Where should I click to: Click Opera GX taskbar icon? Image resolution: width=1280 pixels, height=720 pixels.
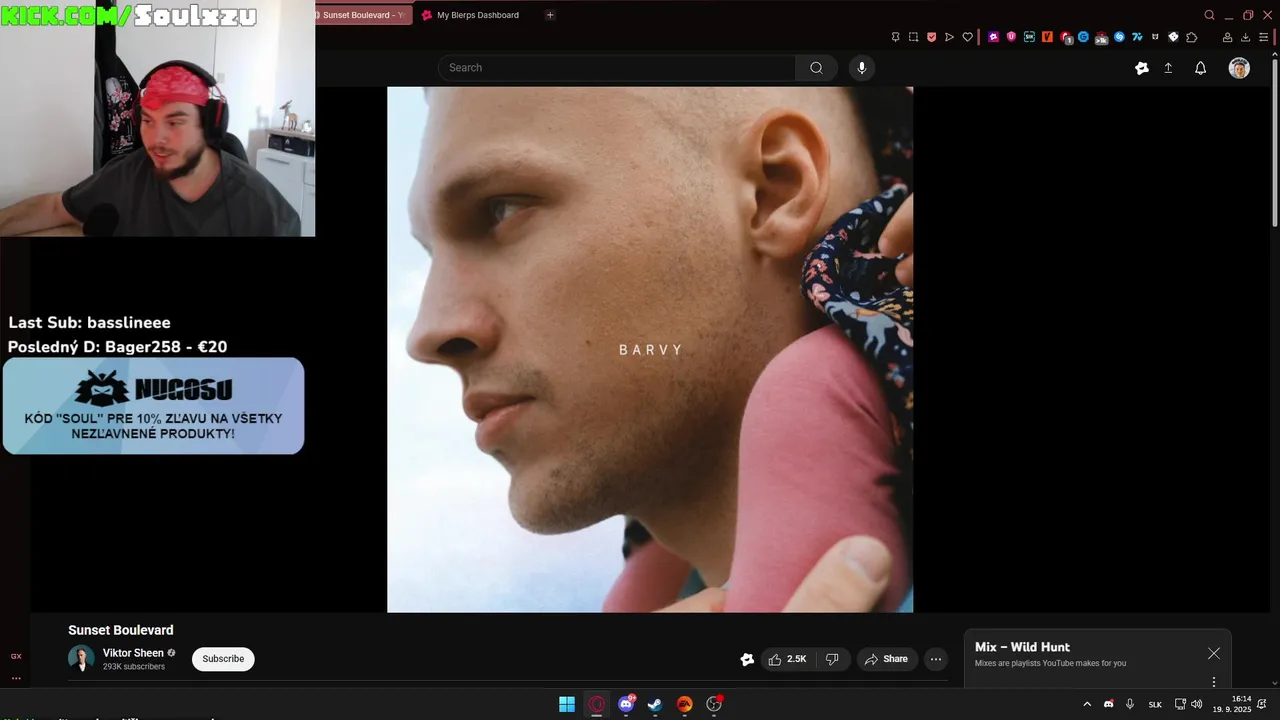[597, 704]
